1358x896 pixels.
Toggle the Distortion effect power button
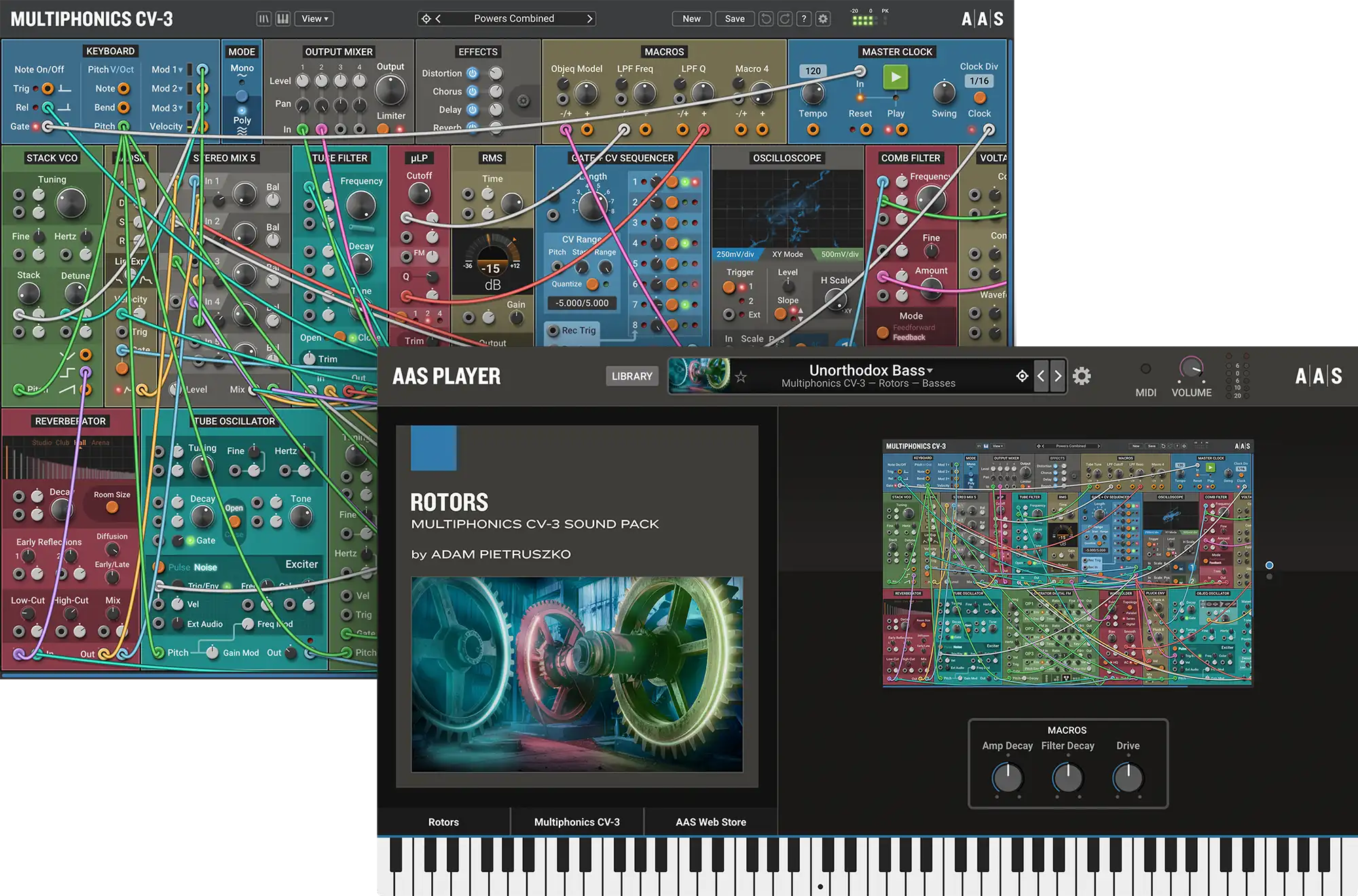tap(473, 73)
